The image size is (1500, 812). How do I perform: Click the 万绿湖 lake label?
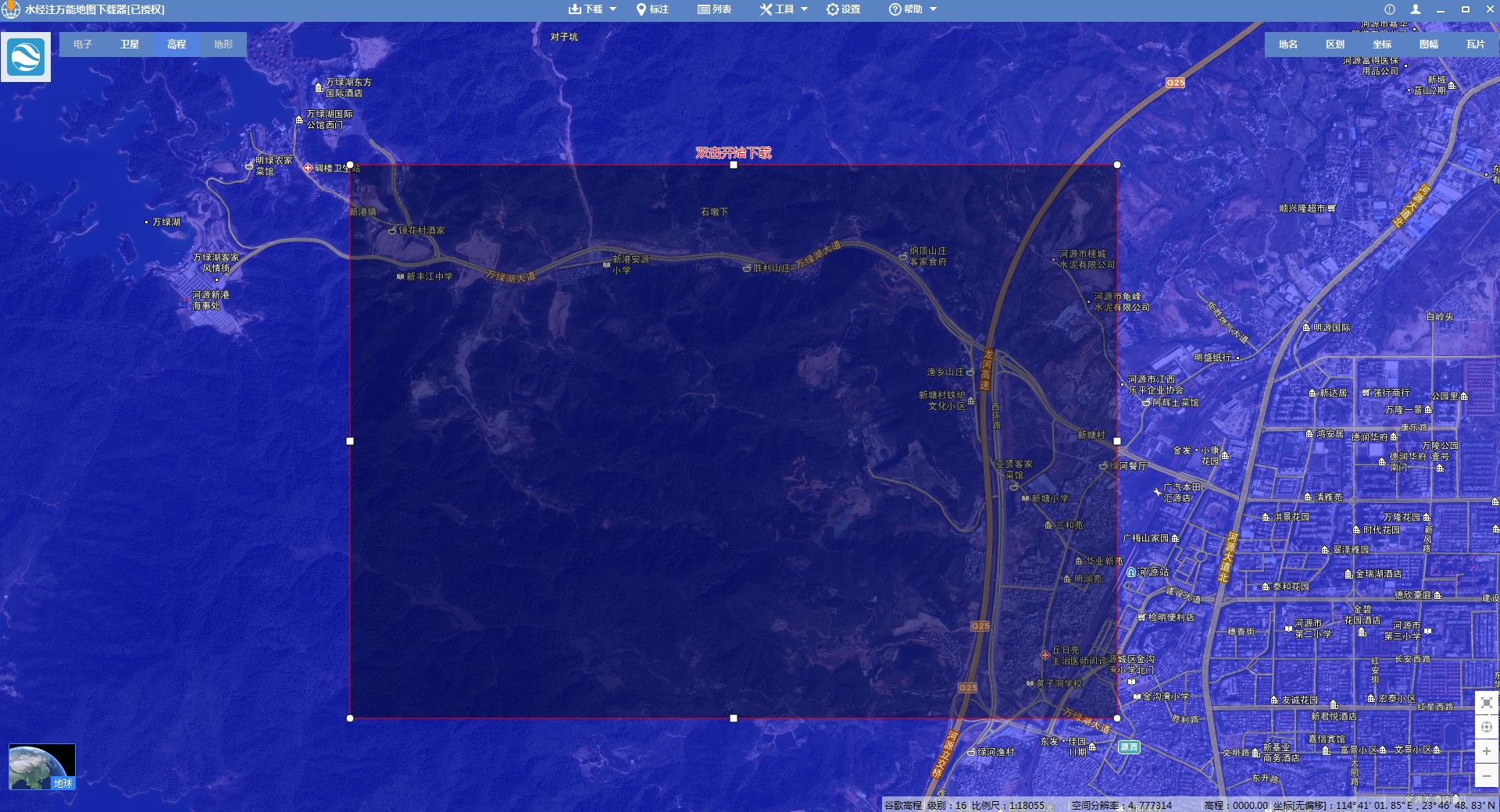tap(166, 222)
